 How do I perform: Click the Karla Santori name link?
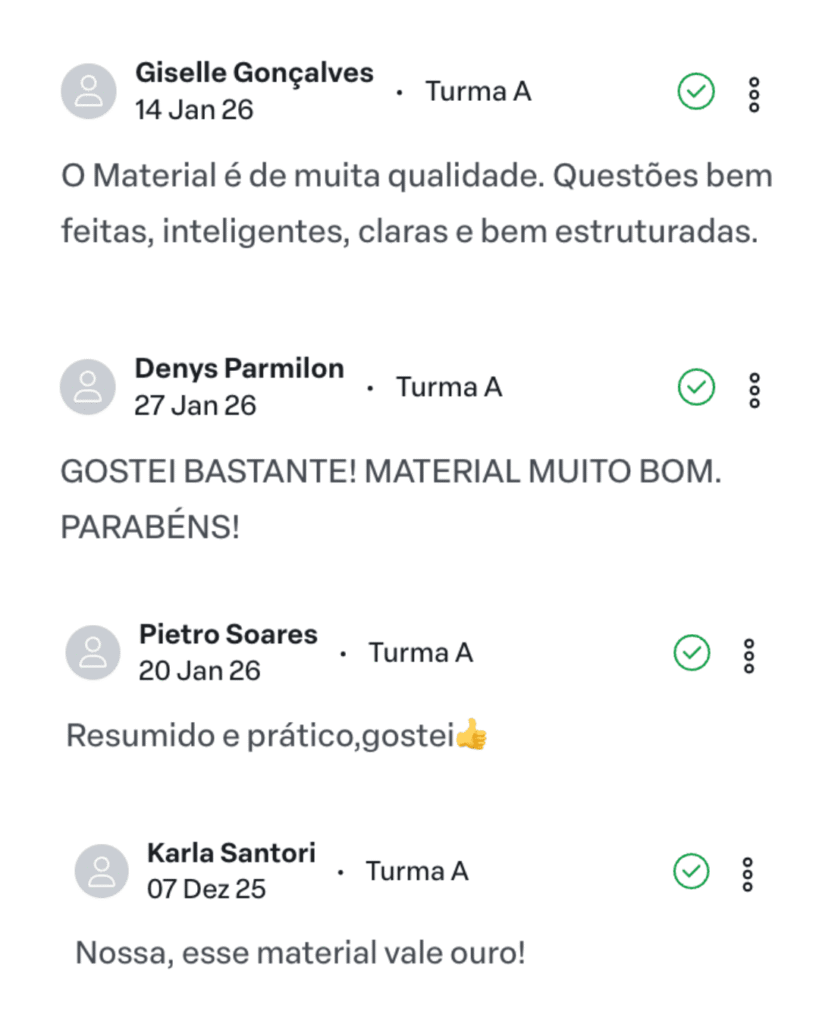(231, 853)
